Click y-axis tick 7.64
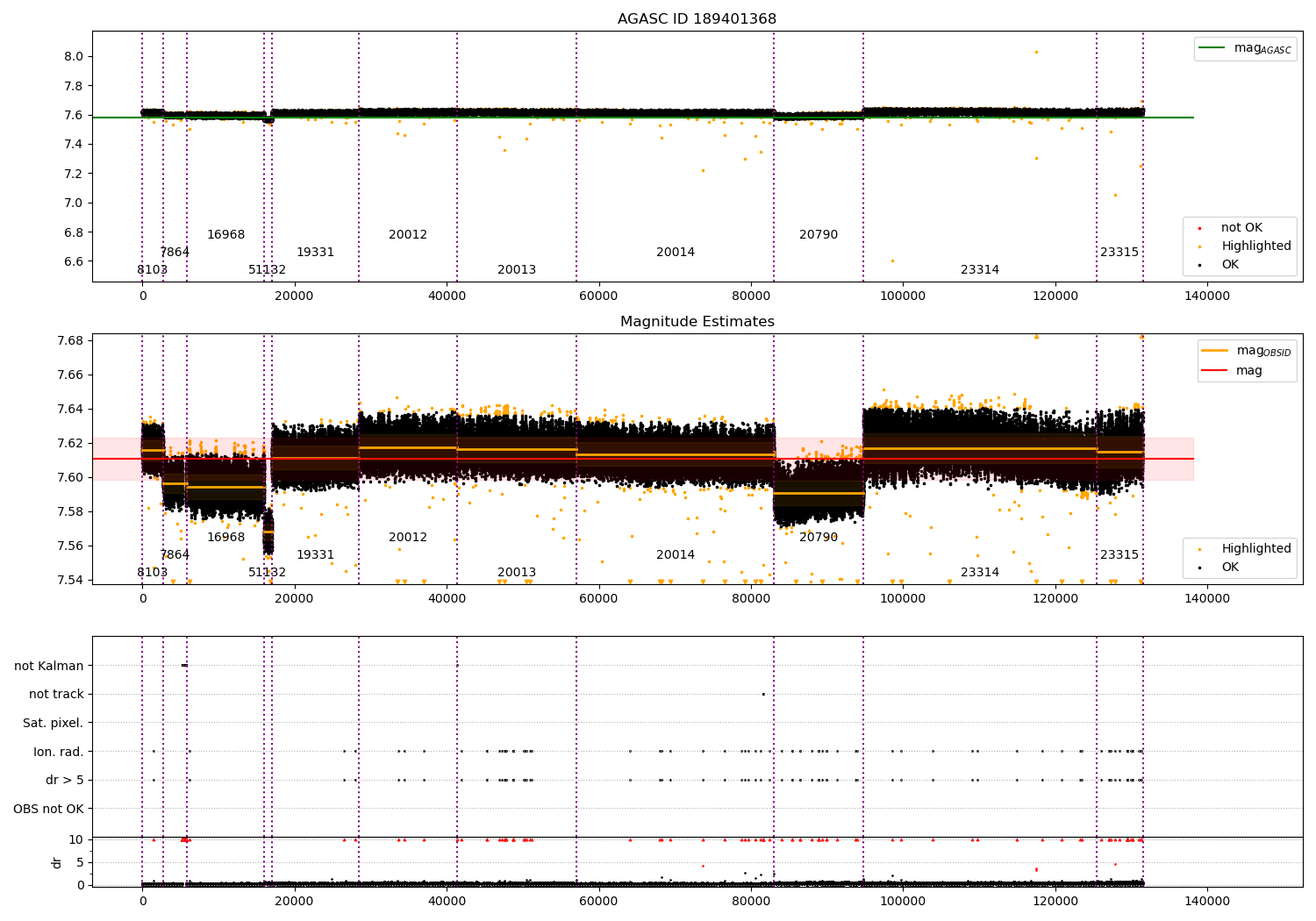This screenshot has width=1316, height=921. tap(69, 409)
